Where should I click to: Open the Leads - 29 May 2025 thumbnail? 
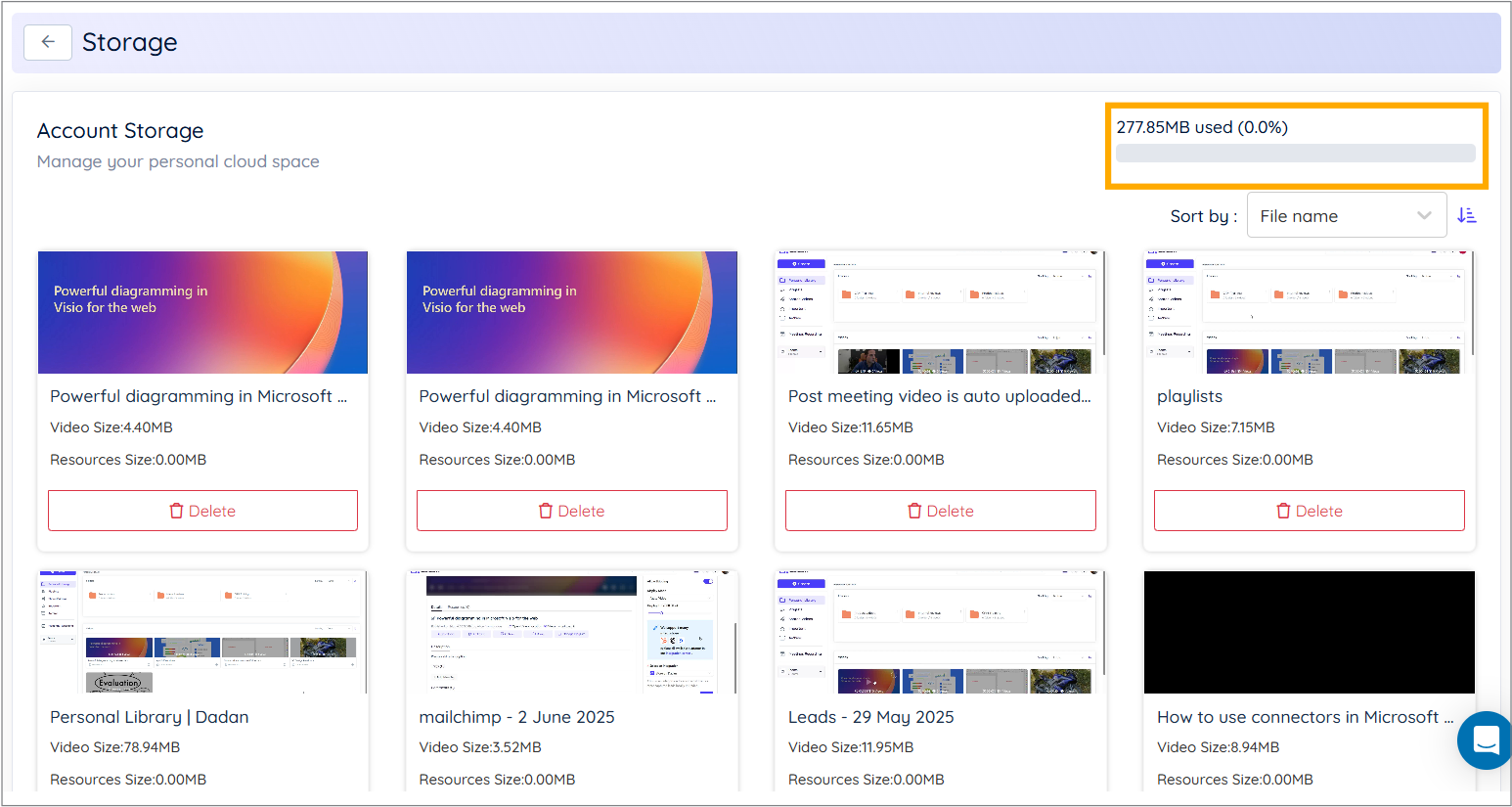point(940,632)
